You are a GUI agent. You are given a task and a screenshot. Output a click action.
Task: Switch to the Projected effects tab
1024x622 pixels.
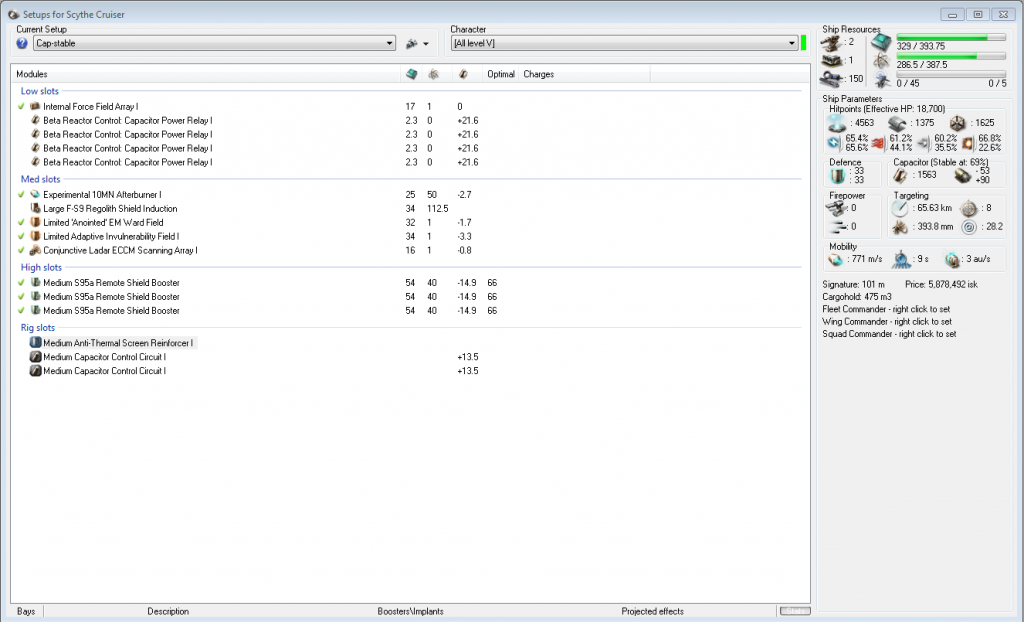pyautogui.click(x=652, y=611)
